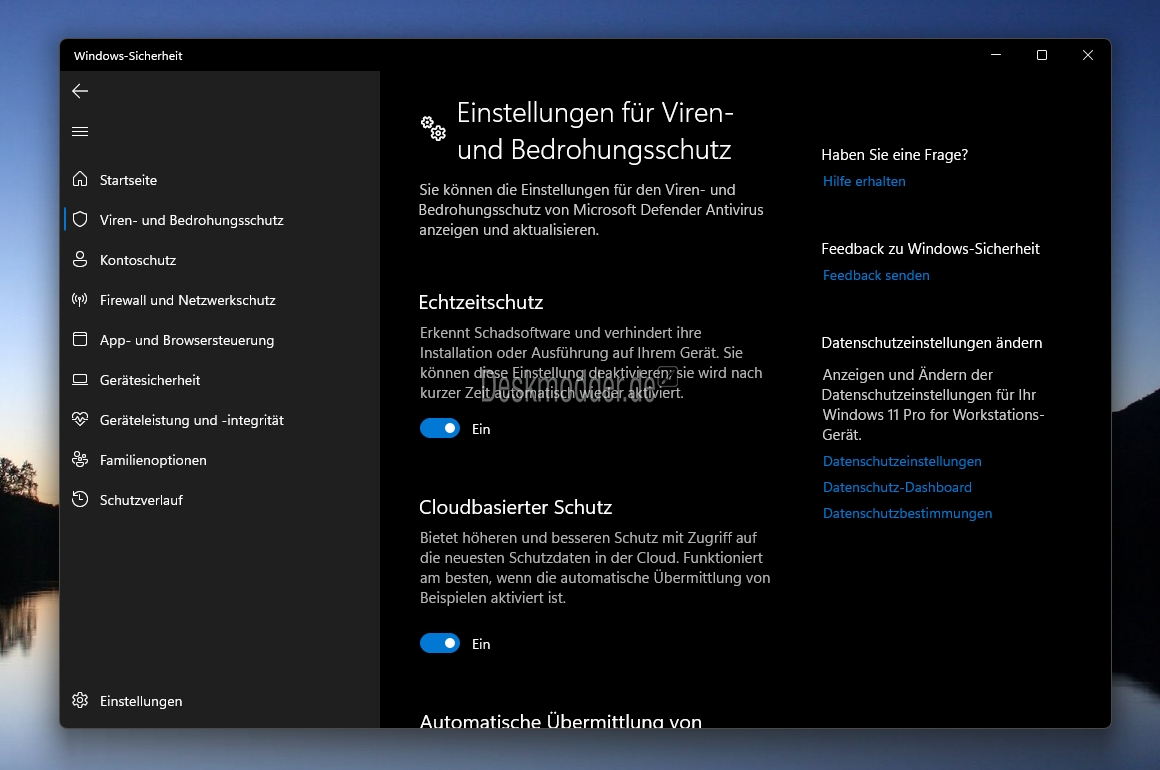Image resolution: width=1160 pixels, height=770 pixels.
Task: Click the family icon for Familienoptionen
Action: coord(80,459)
